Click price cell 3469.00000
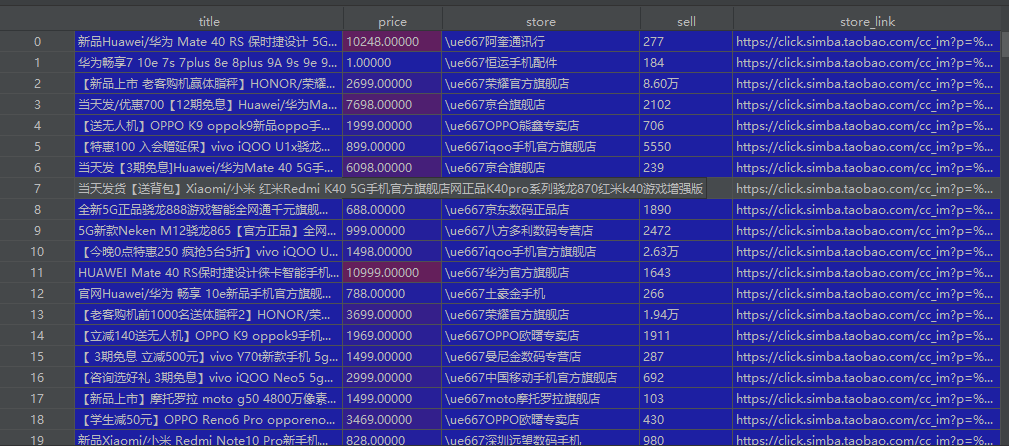1009x446 pixels. [x=393, y=420]
